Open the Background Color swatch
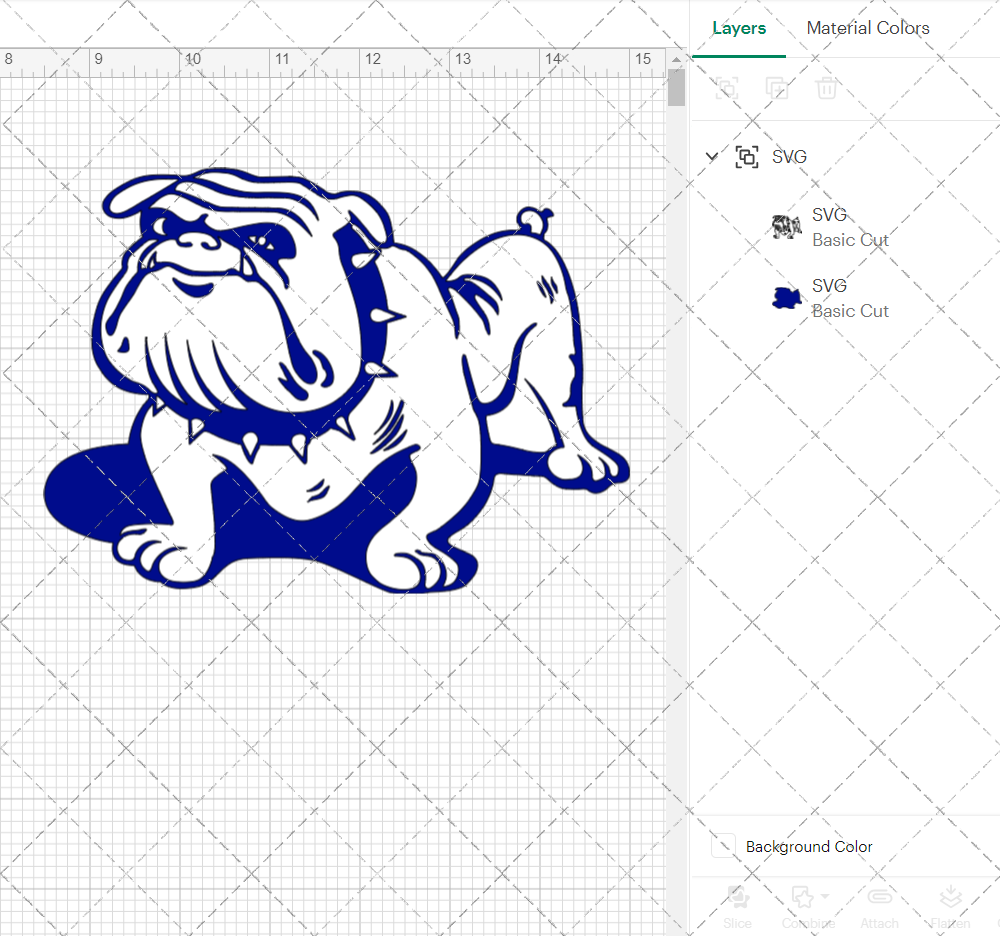 pos(723,846)
